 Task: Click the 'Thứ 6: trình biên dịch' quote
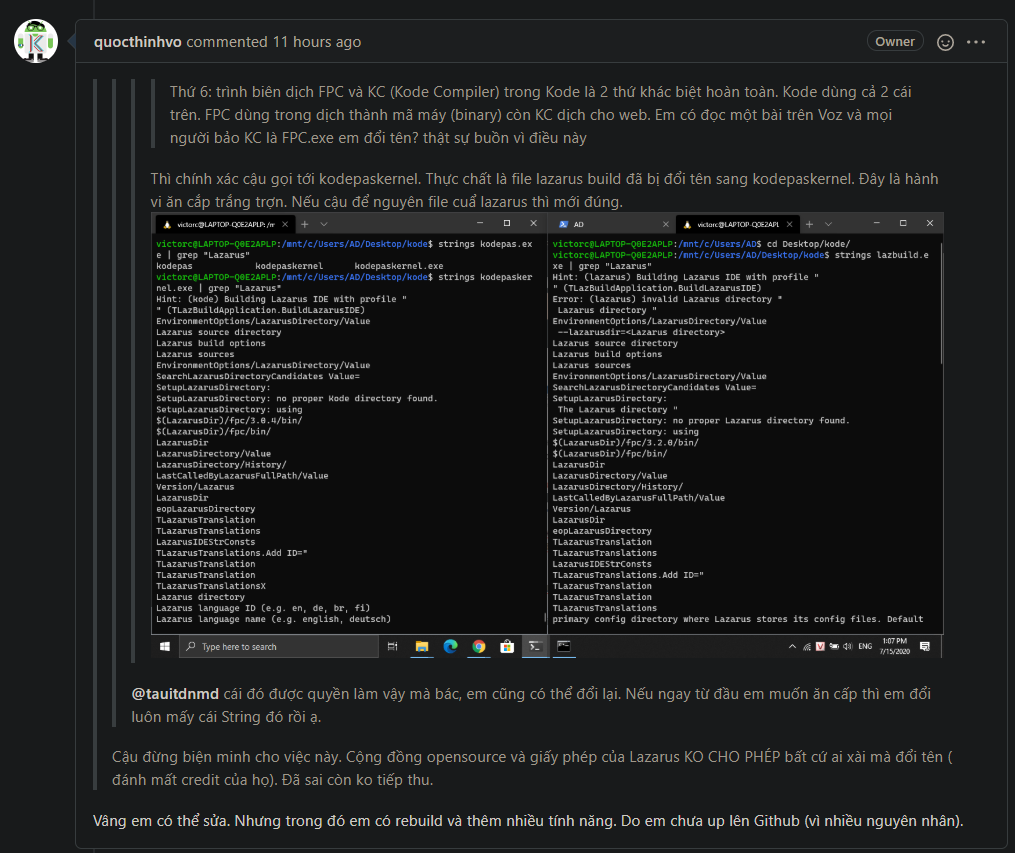coord(540,115)
